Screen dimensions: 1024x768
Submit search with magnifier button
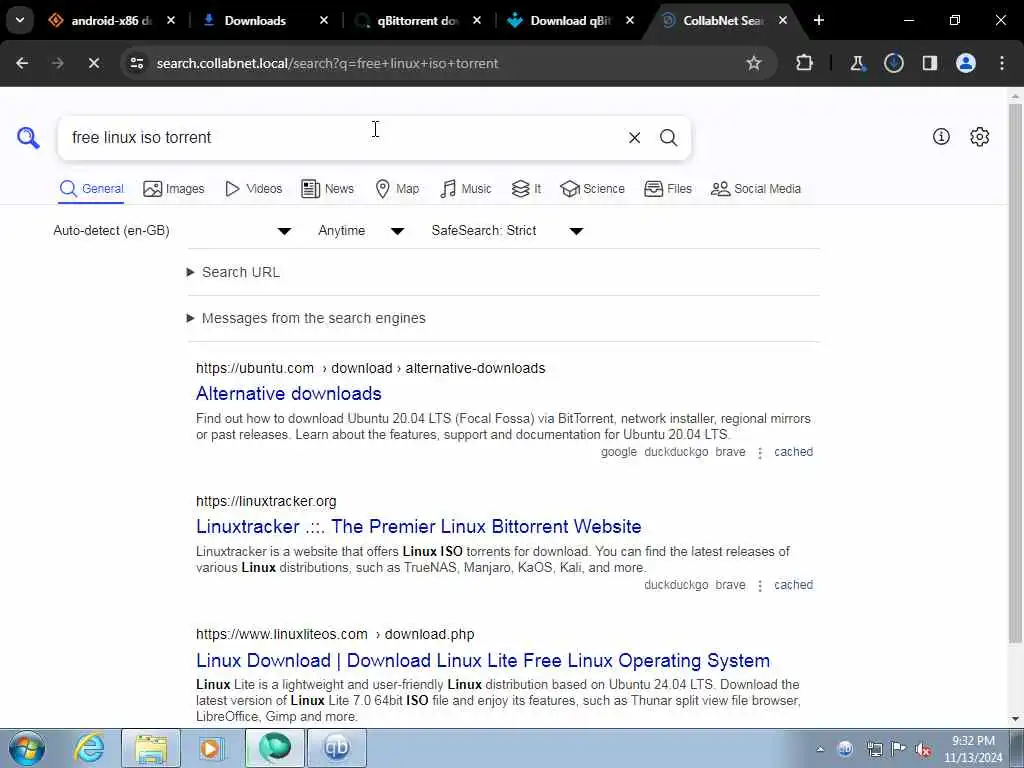click(x=668, y=138)
